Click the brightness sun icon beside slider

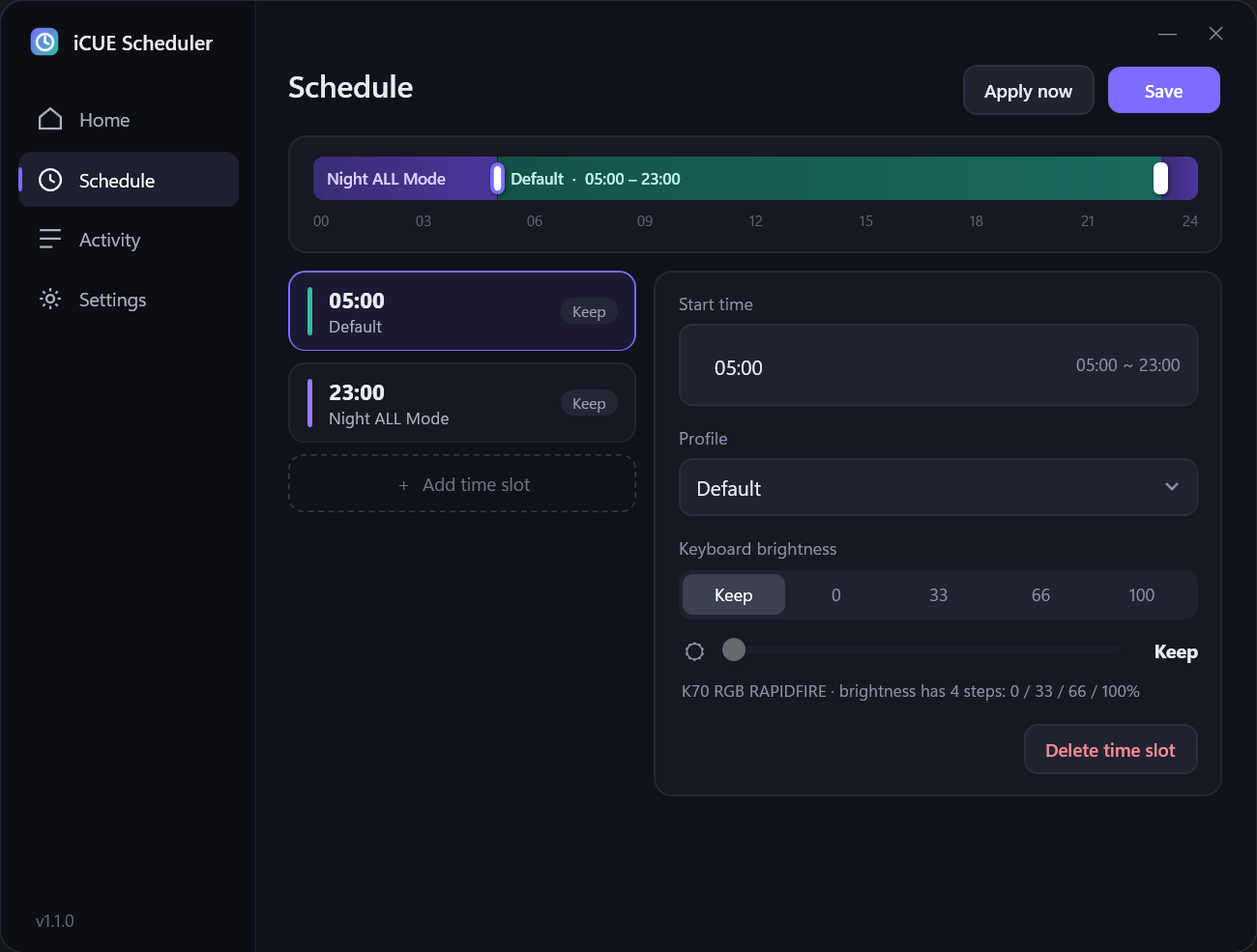(x=694, y=651)
